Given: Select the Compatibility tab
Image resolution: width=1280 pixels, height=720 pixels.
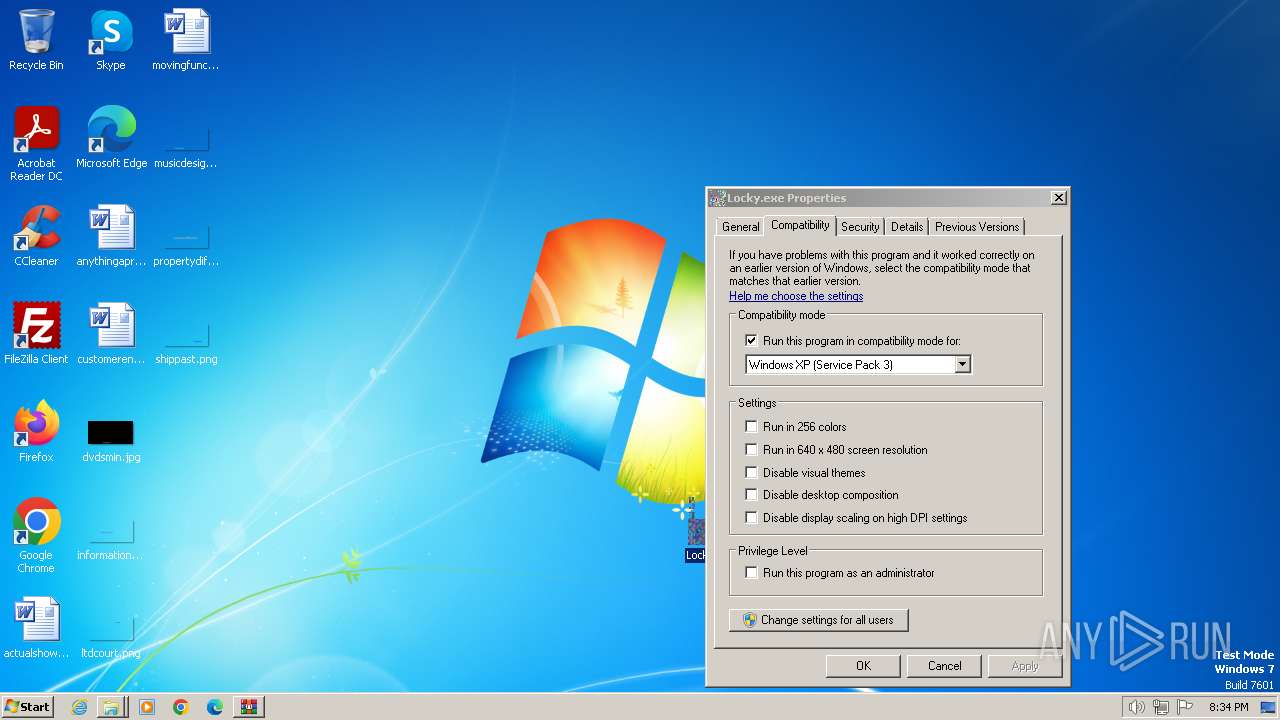Looking at the screenshot, I should tap(800, 225).
